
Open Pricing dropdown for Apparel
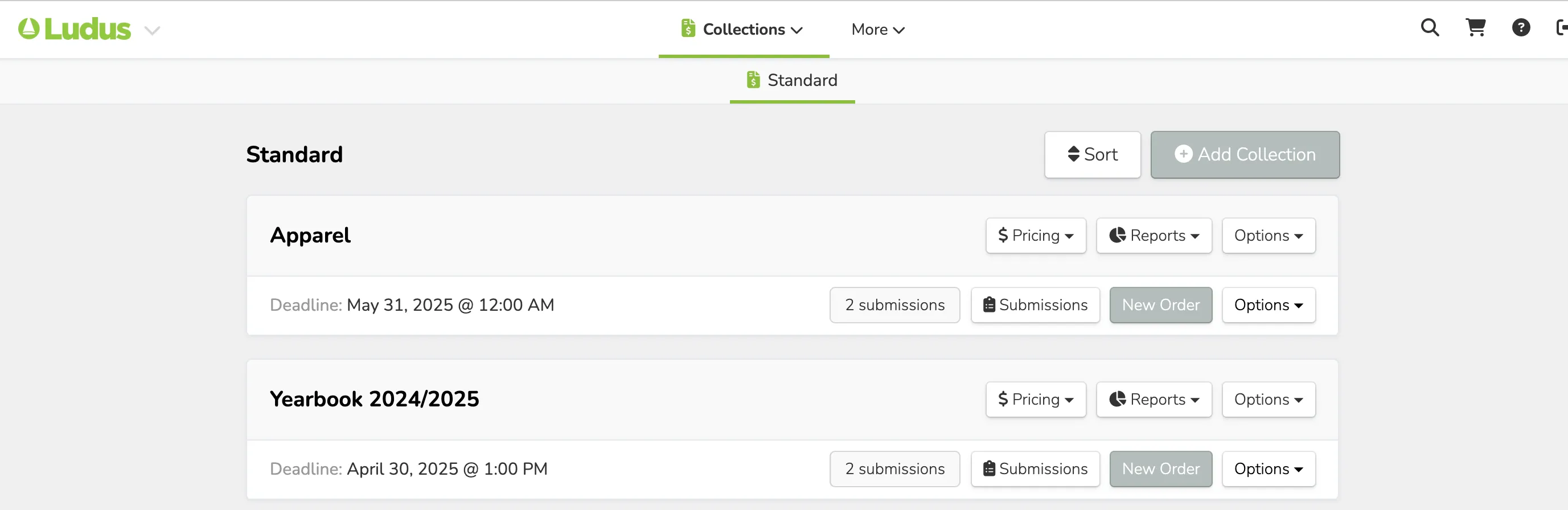[1036, 236]
